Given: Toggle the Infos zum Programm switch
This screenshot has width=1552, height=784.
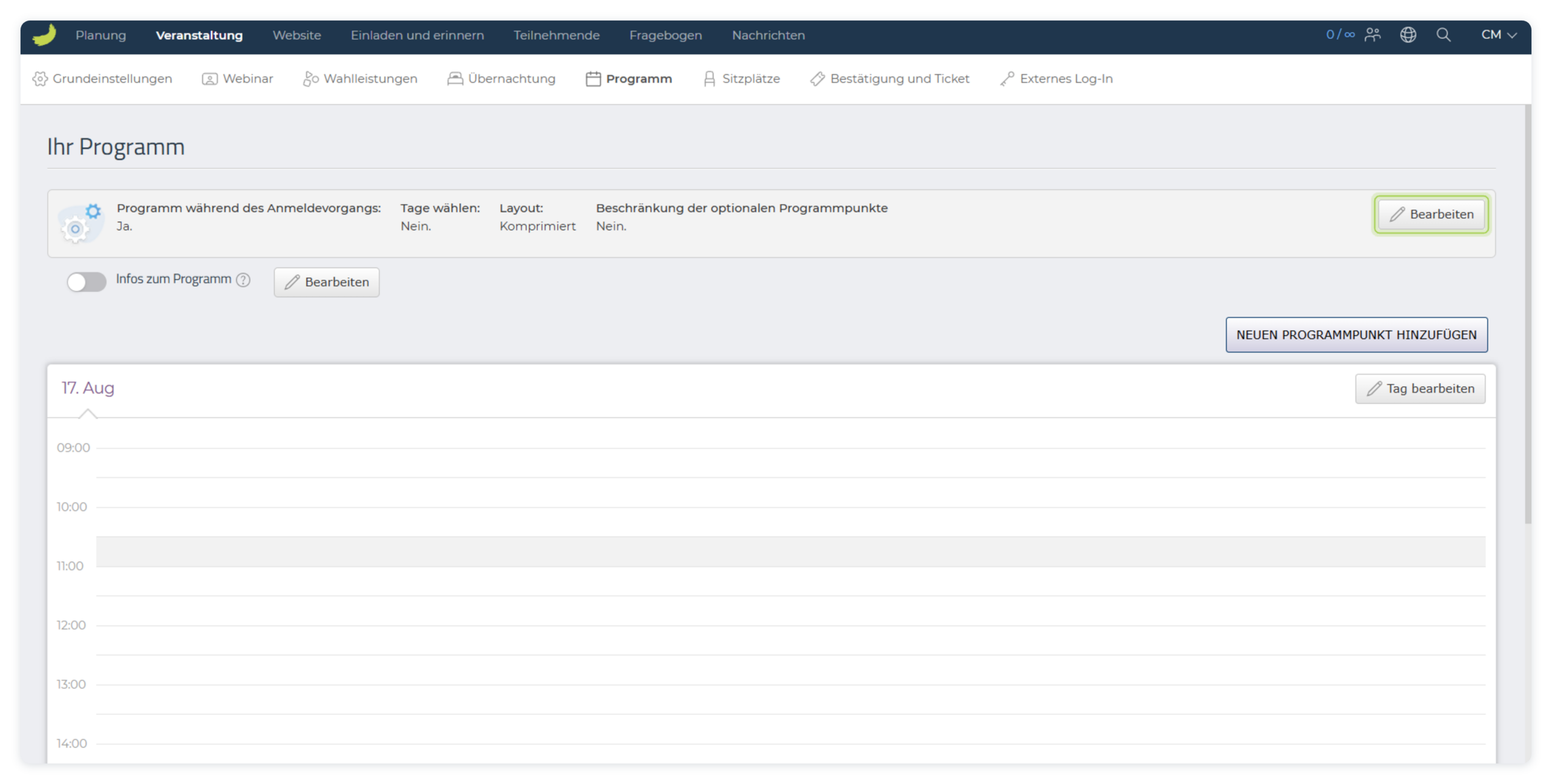Looking at the screenshot, I should pyautogui.click(x=86, y=282).
